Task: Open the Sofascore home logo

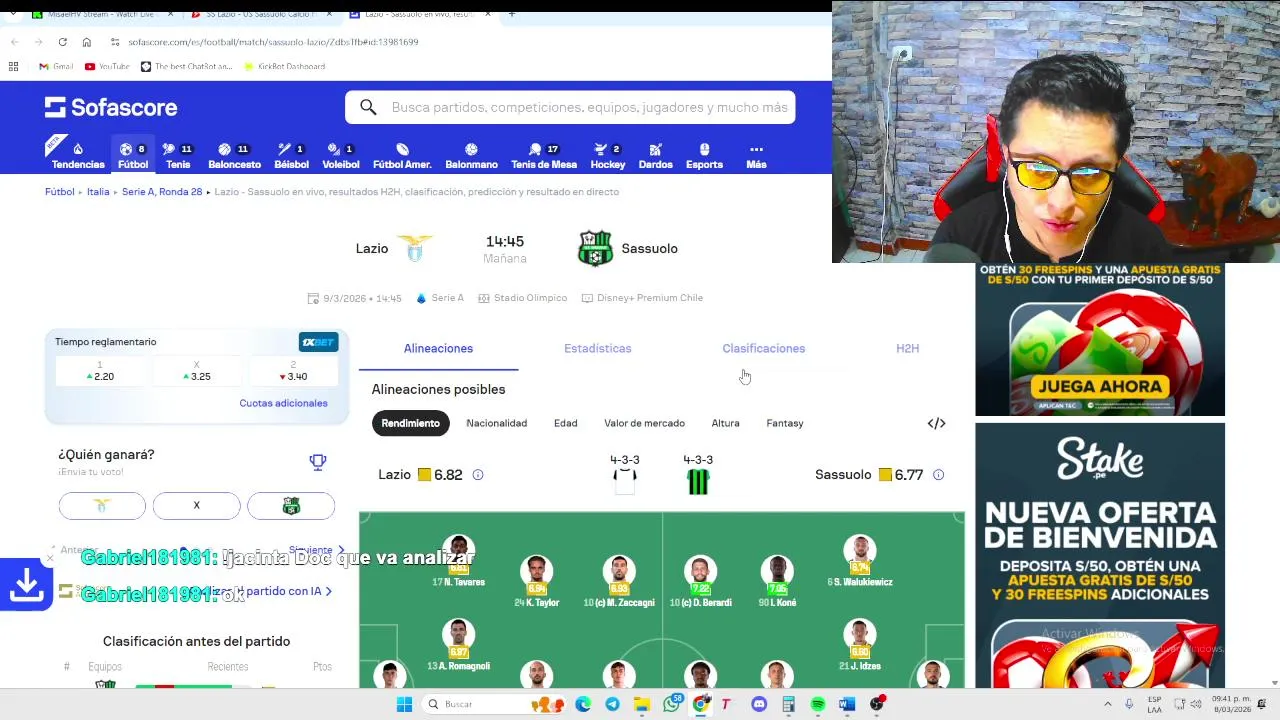Action: 111,107
